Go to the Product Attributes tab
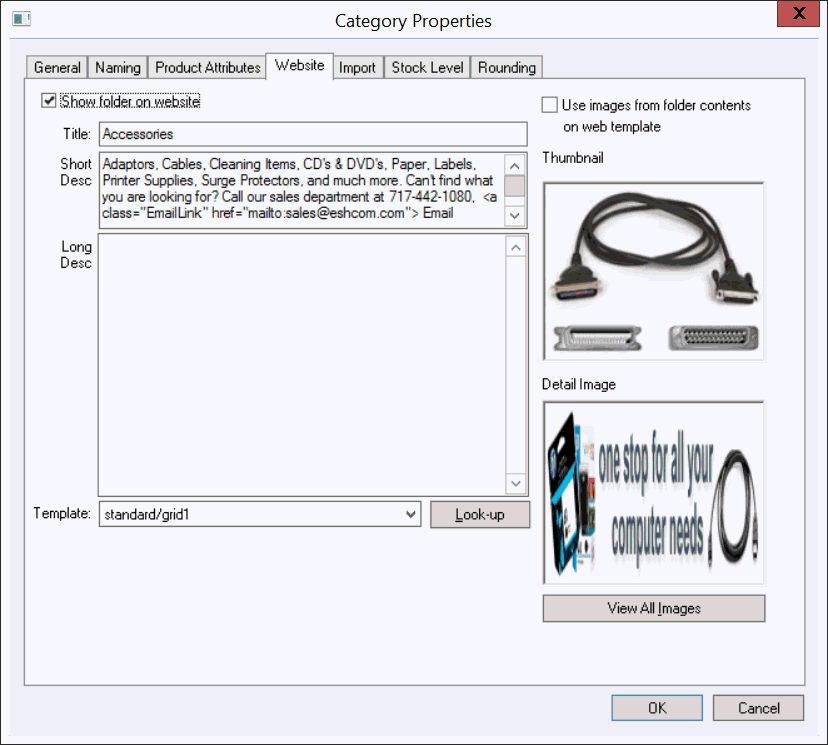 [207, 68]
